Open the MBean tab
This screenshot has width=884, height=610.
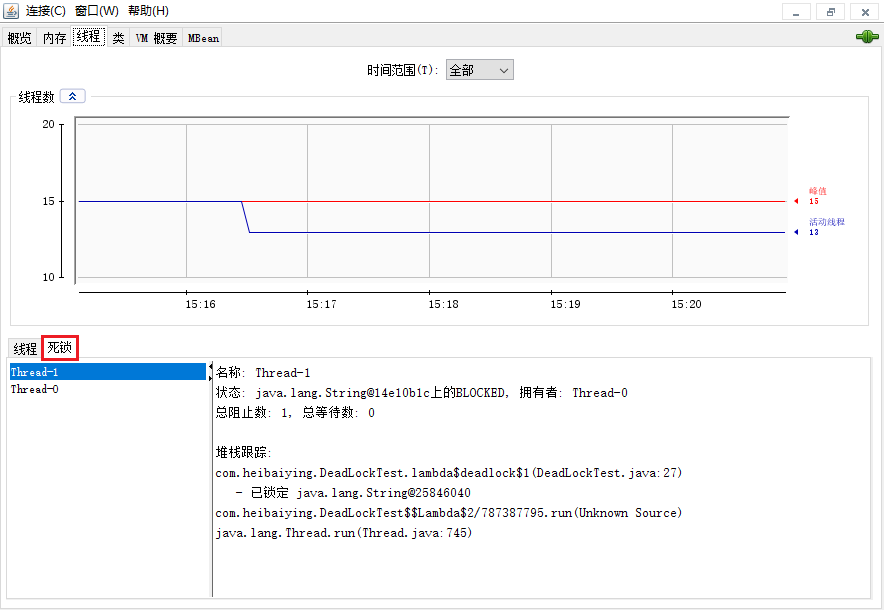tap(203, 38)
